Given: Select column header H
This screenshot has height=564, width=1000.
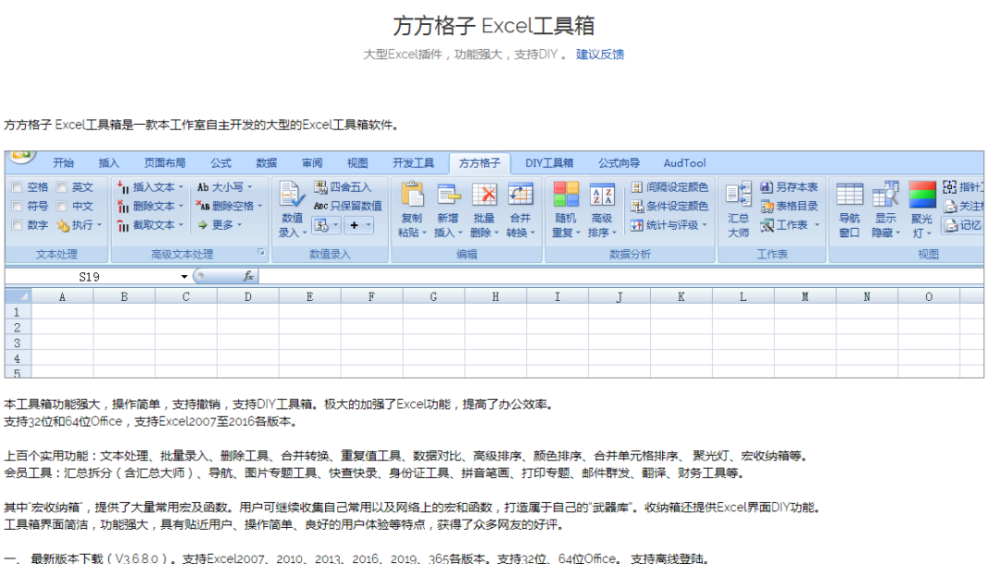Looking at the screenshot, I should pos(495,296).
